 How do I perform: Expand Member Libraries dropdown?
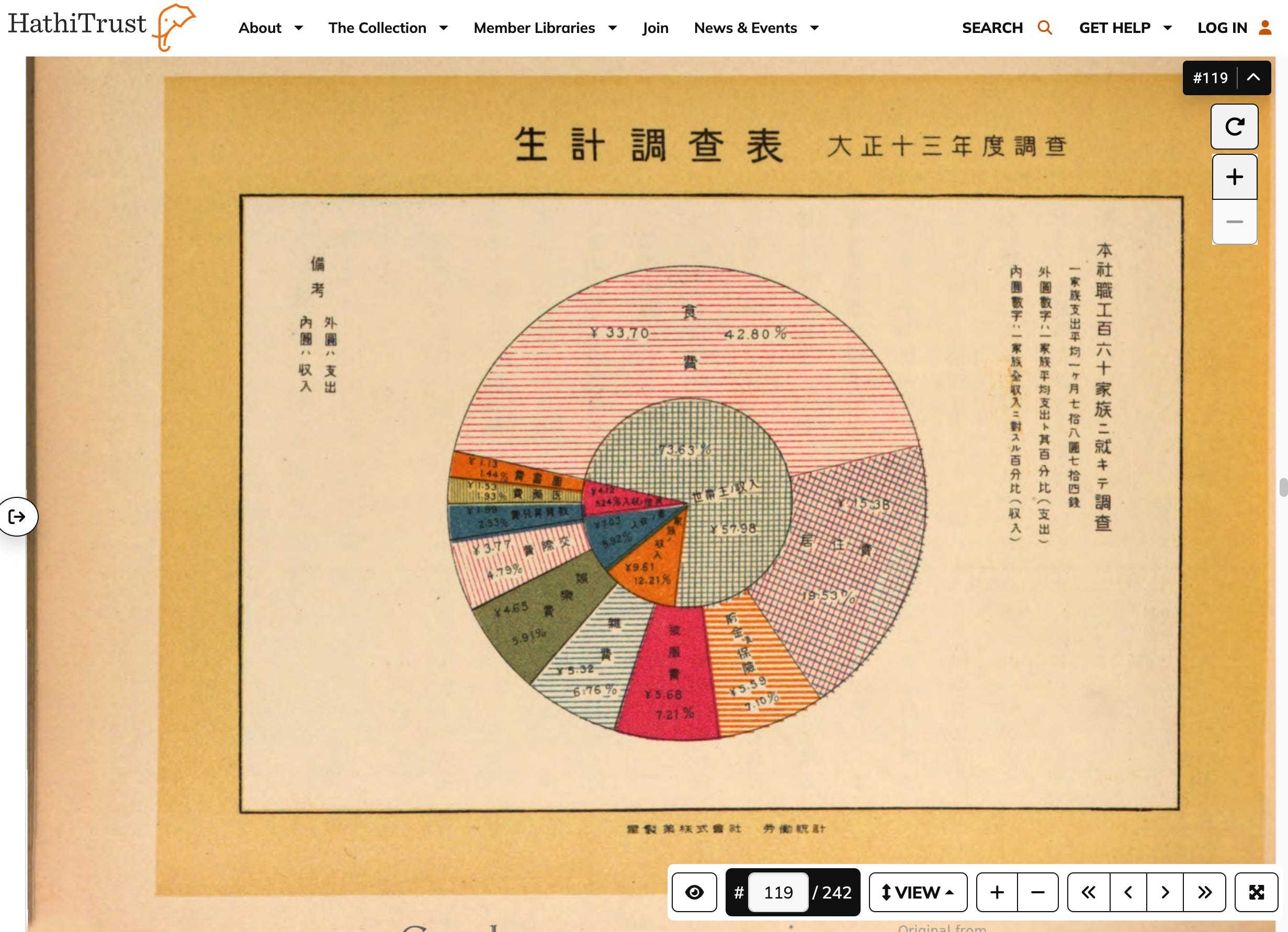[545, 28]
